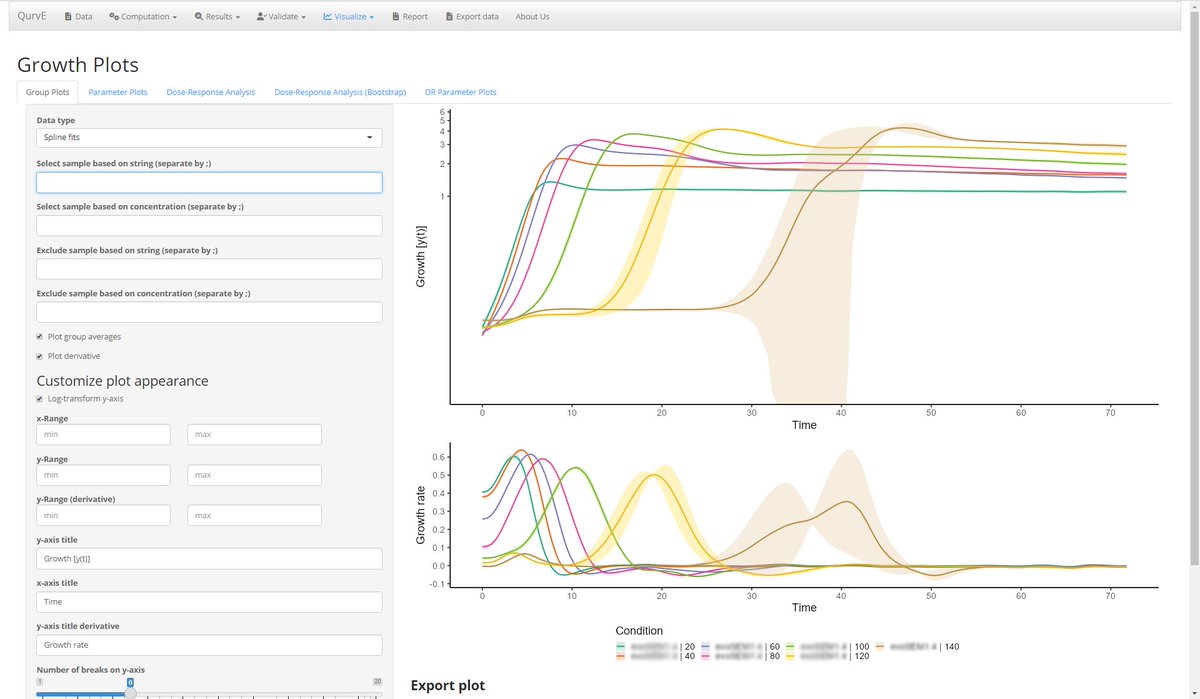The width and height of the screenshot is (1200, 699).
Task: Click the y-Range max field
Action: pos(254,475)
